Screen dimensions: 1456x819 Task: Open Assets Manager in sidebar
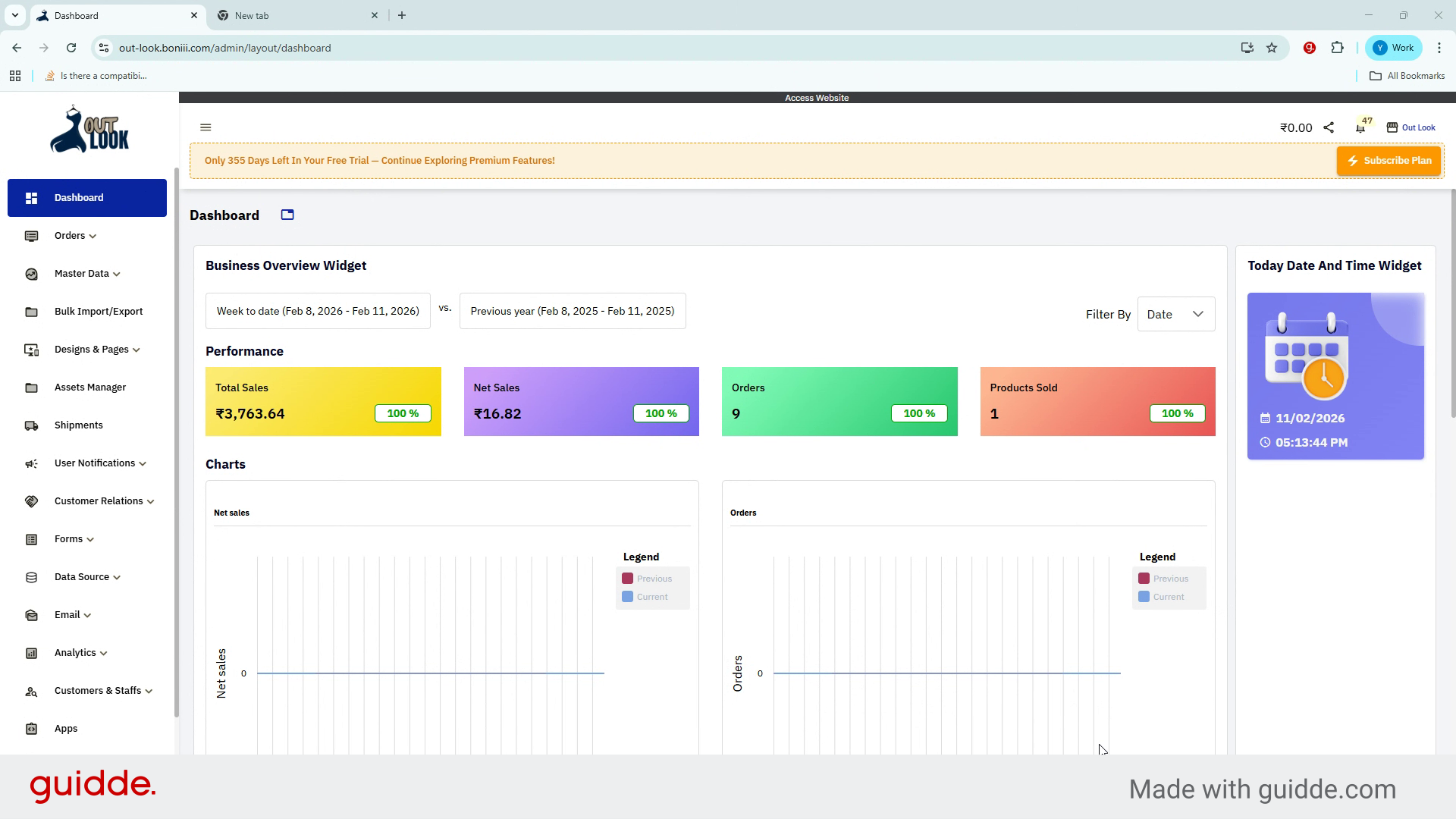point(89,388)
